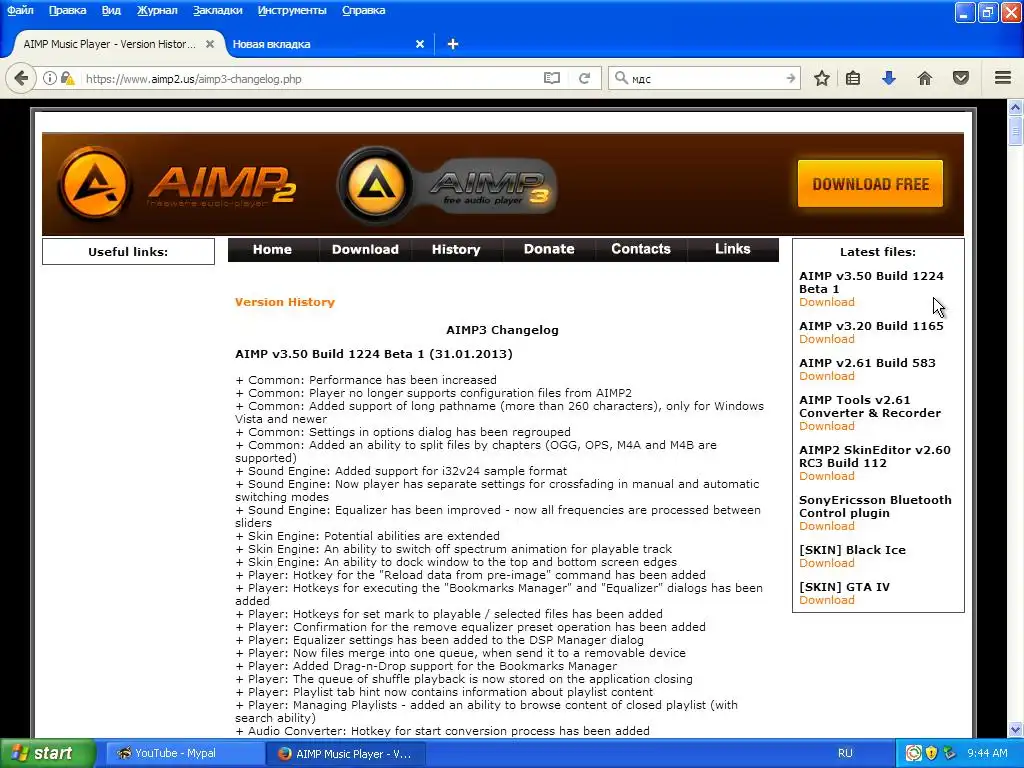This screenshot has height=768, width=1024.
Task: Open the Вид menu
Action: tap(111, 10)
